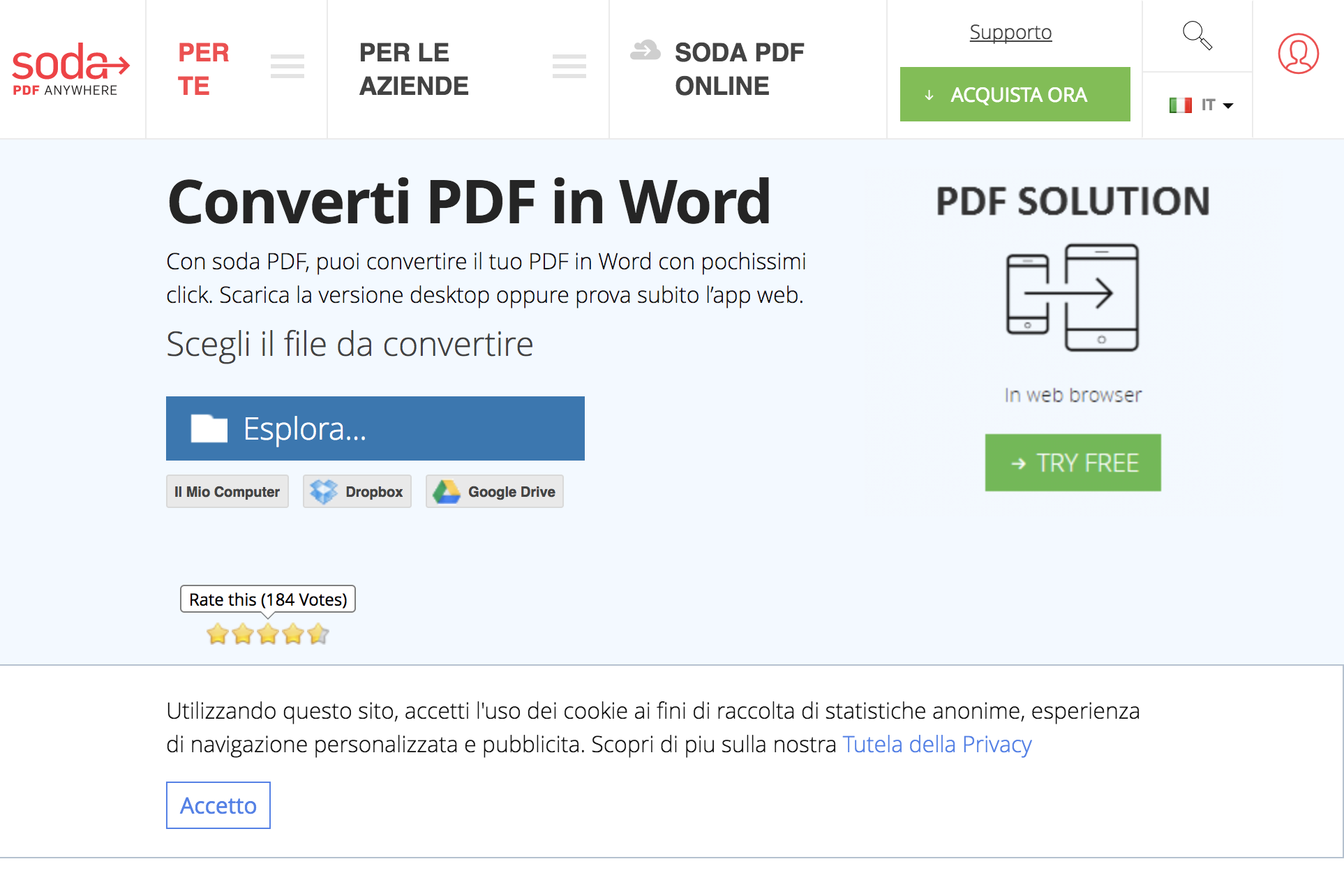
Task: Rate five stars
Action: pos(318,634)
